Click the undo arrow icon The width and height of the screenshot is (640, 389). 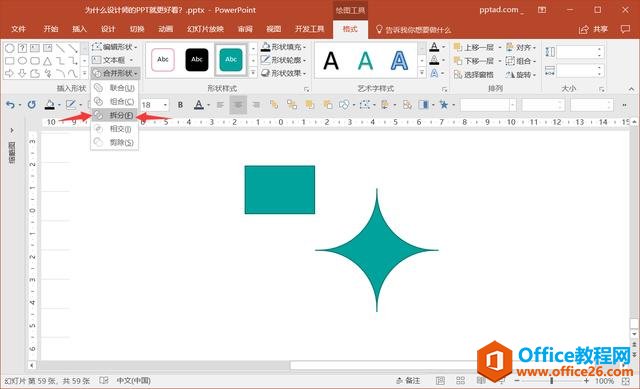tap(10, 105)
